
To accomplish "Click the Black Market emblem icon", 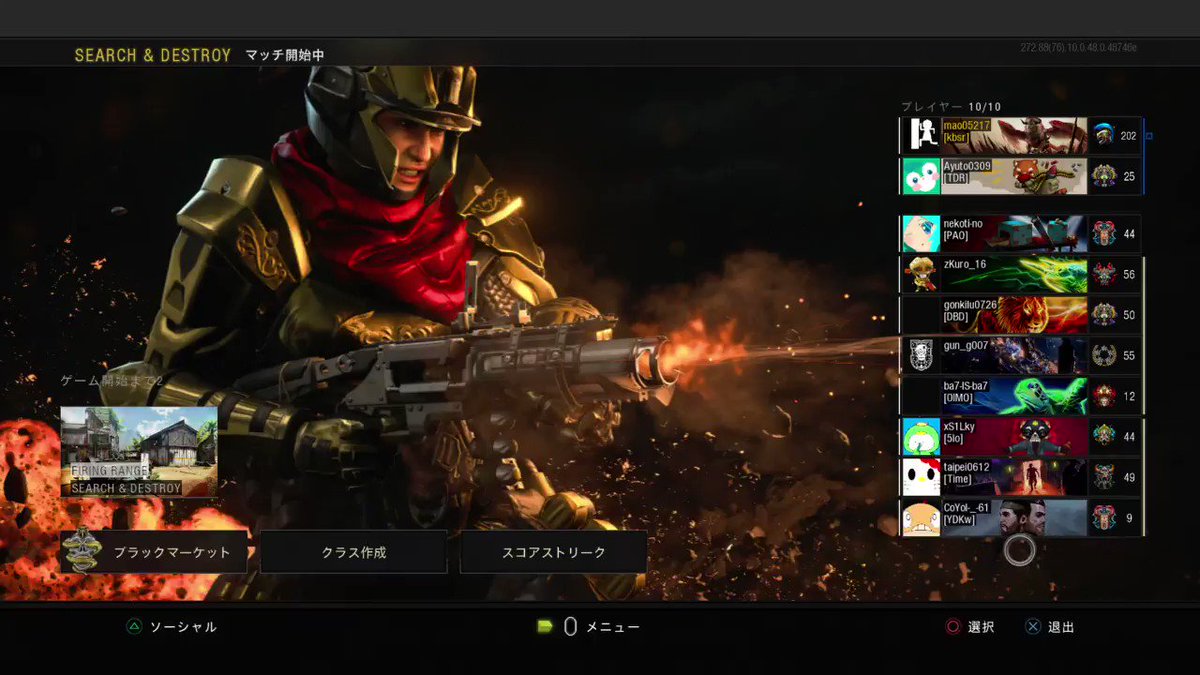I will 82,551.
